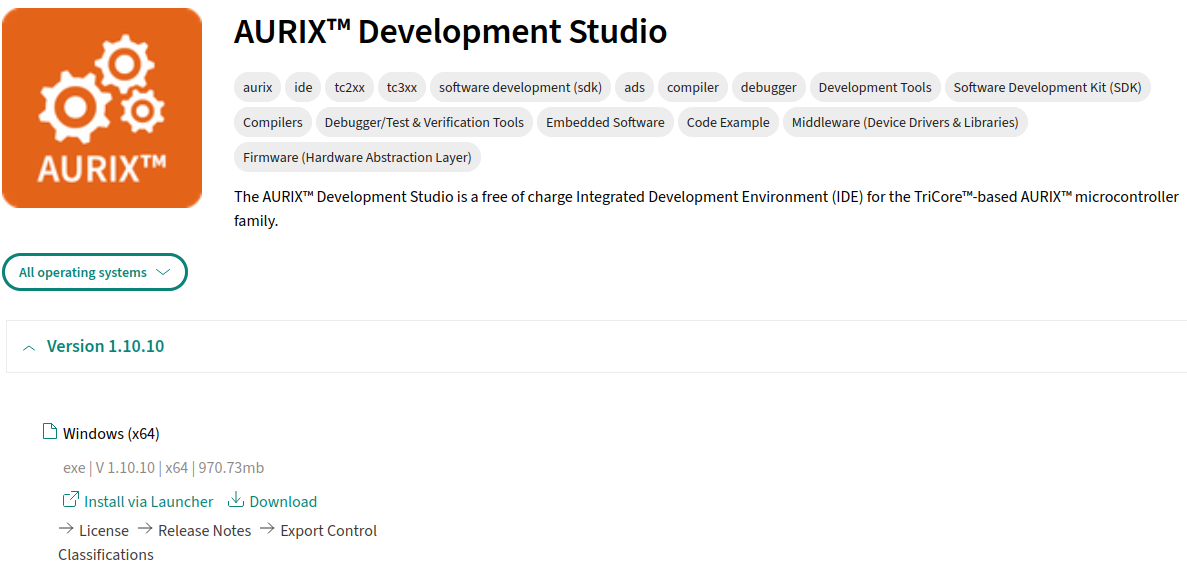Click the arrow icon before Release Notes

click(x=145, y=529)
